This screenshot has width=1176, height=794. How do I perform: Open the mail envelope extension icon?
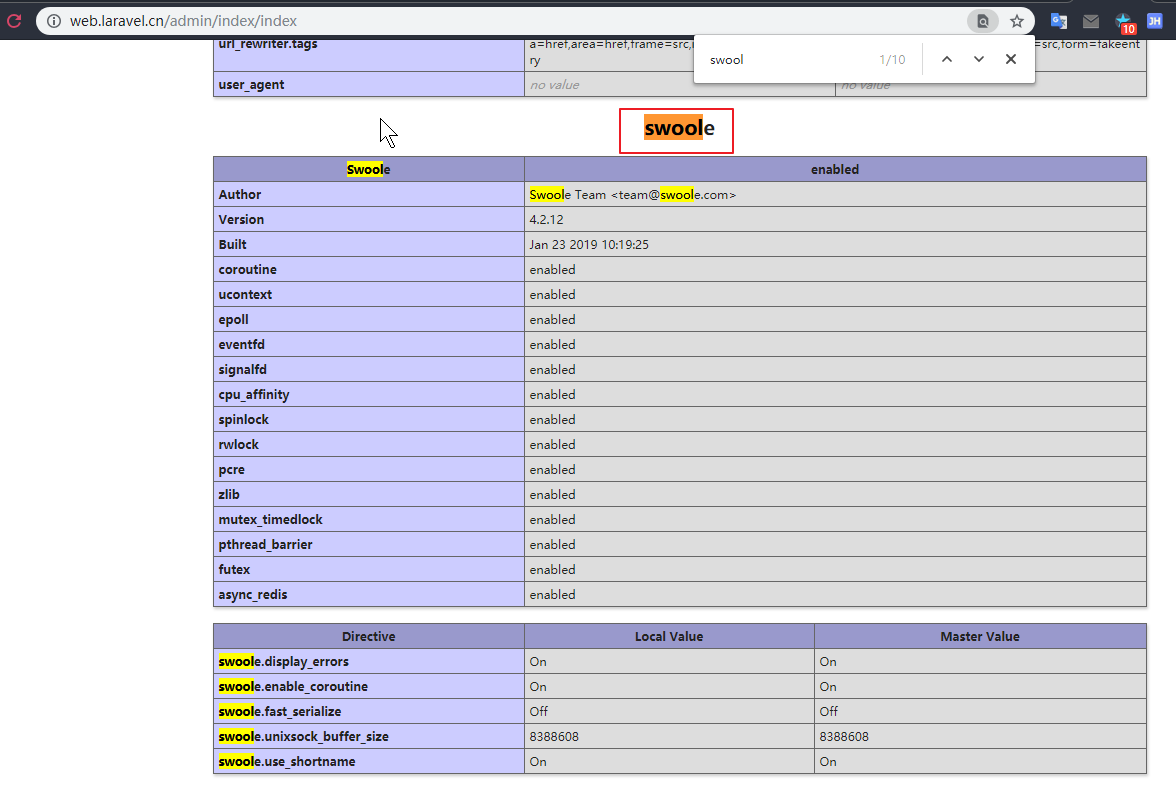coord(1091,21)
